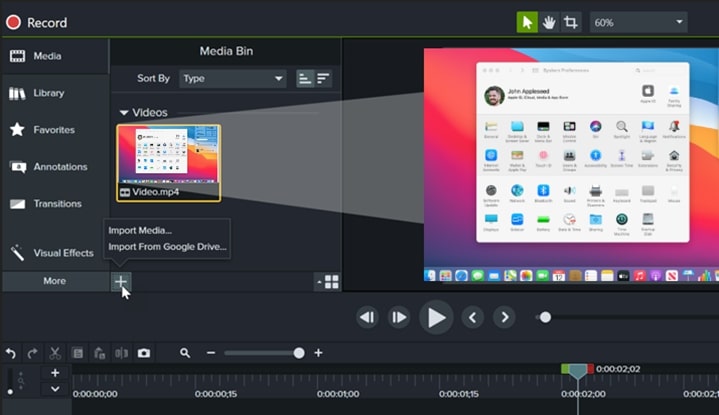Click the step backward playback button
The width and height of the screenshot is (719, 415).
[x=367, y=317]
